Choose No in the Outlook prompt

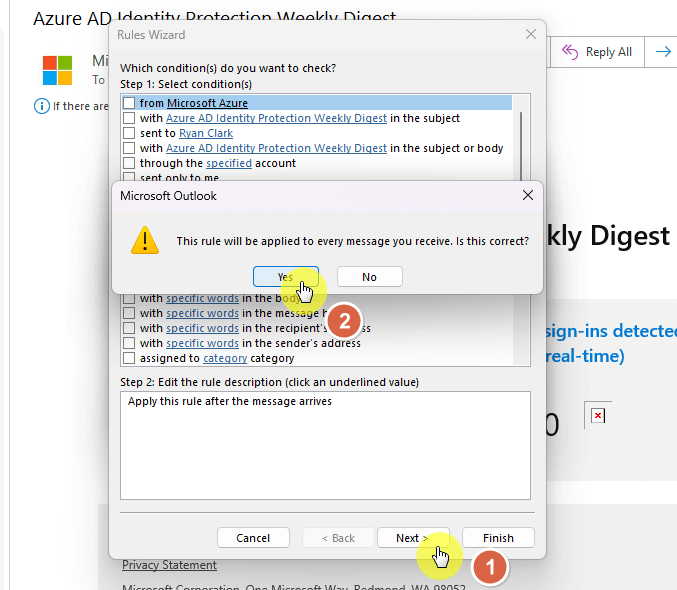point(370,277)
